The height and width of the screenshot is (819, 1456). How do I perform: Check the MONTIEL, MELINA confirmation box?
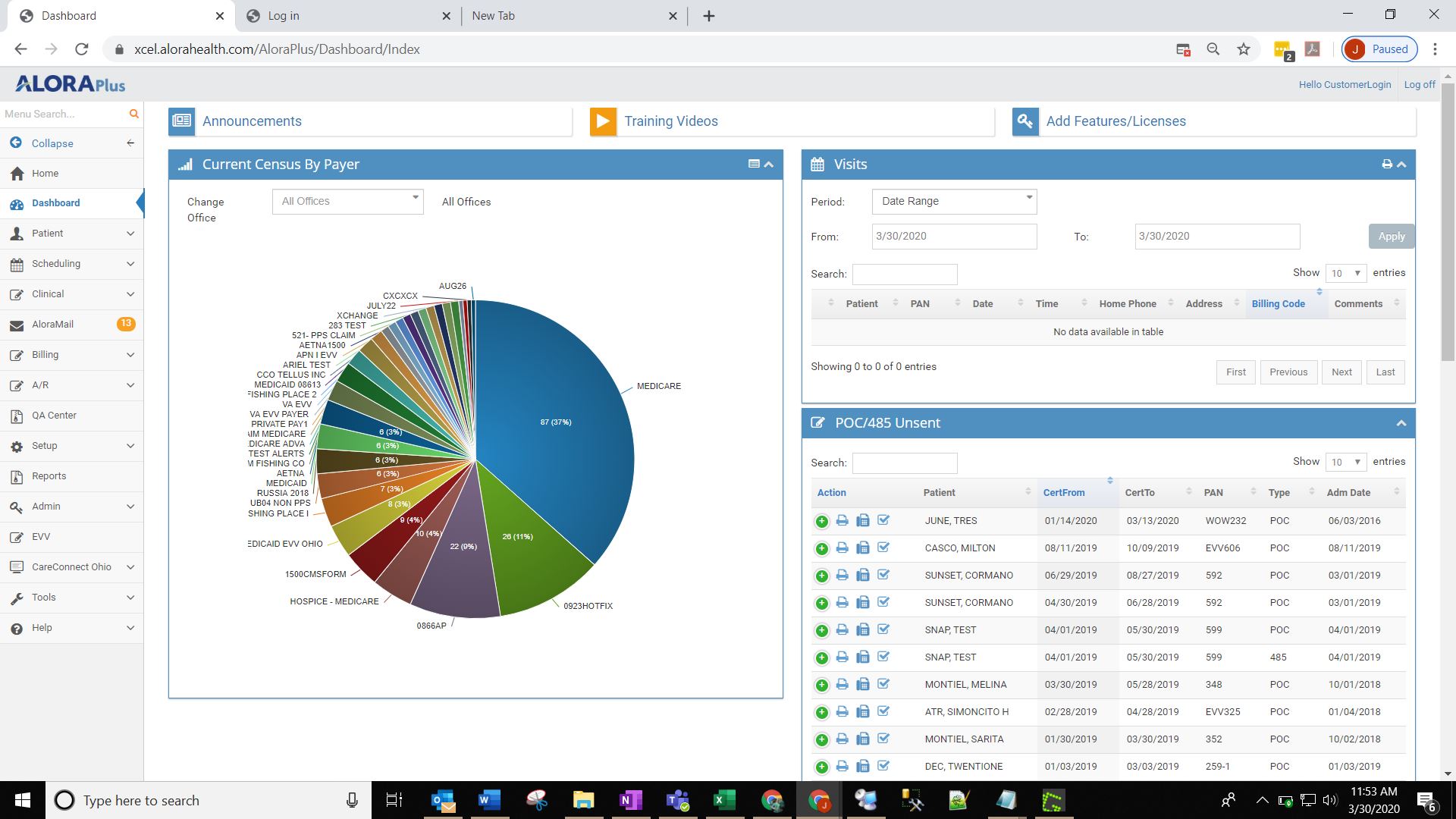(884, 684)
